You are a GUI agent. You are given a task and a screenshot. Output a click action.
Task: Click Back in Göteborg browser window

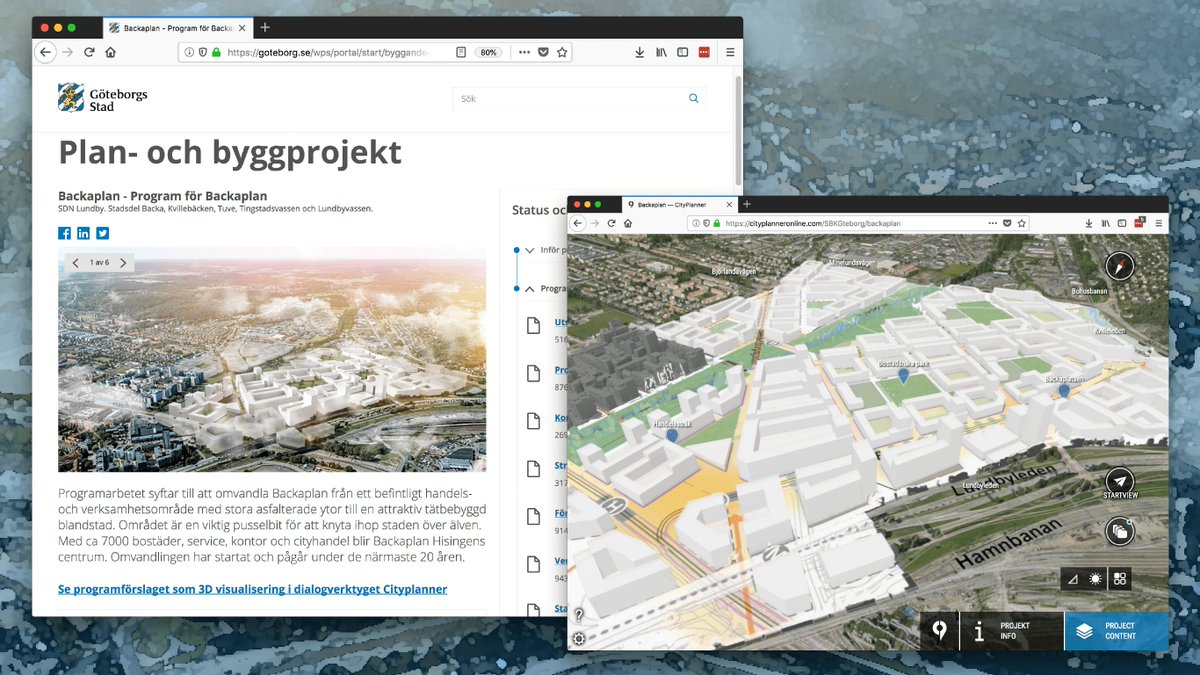[x=45, y=52]
